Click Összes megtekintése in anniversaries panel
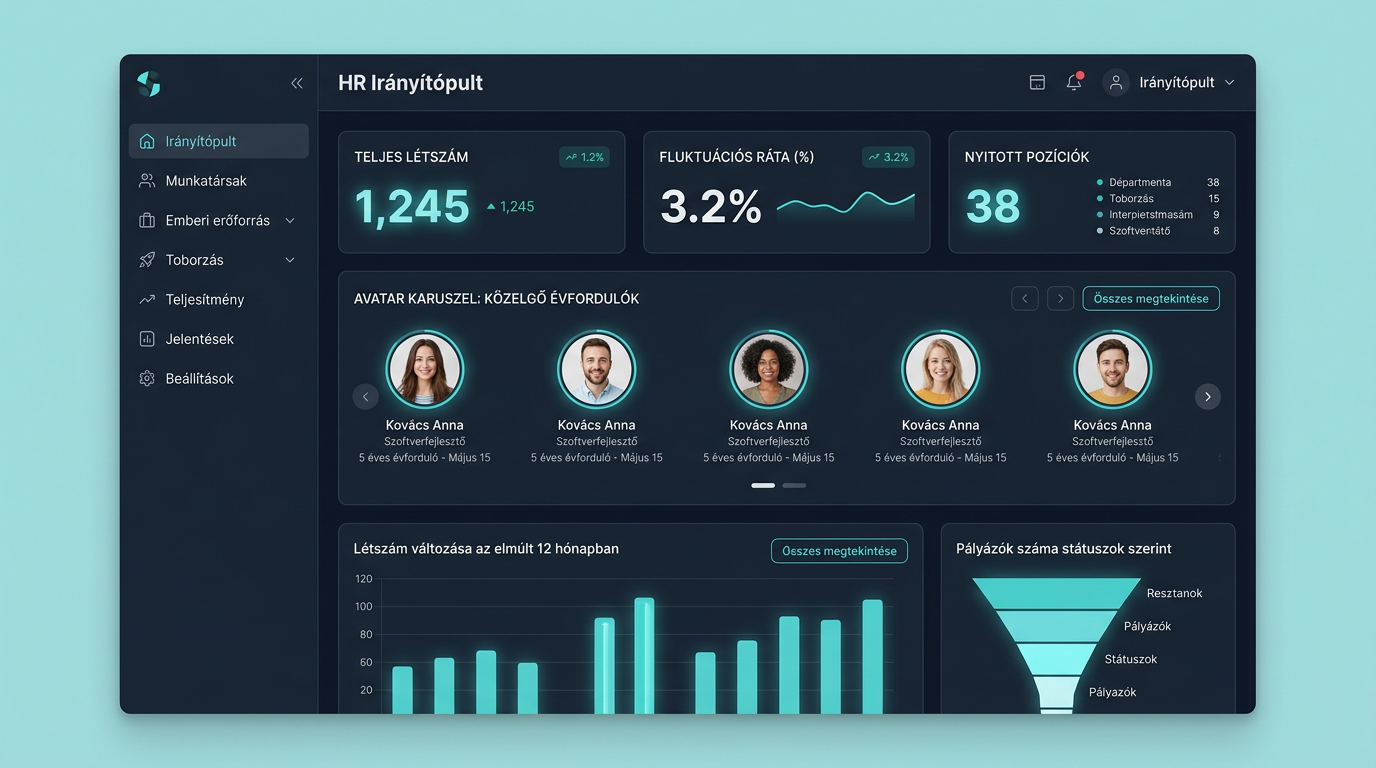The width and height of the screenshot is (1376, 768). [1151, 298]
